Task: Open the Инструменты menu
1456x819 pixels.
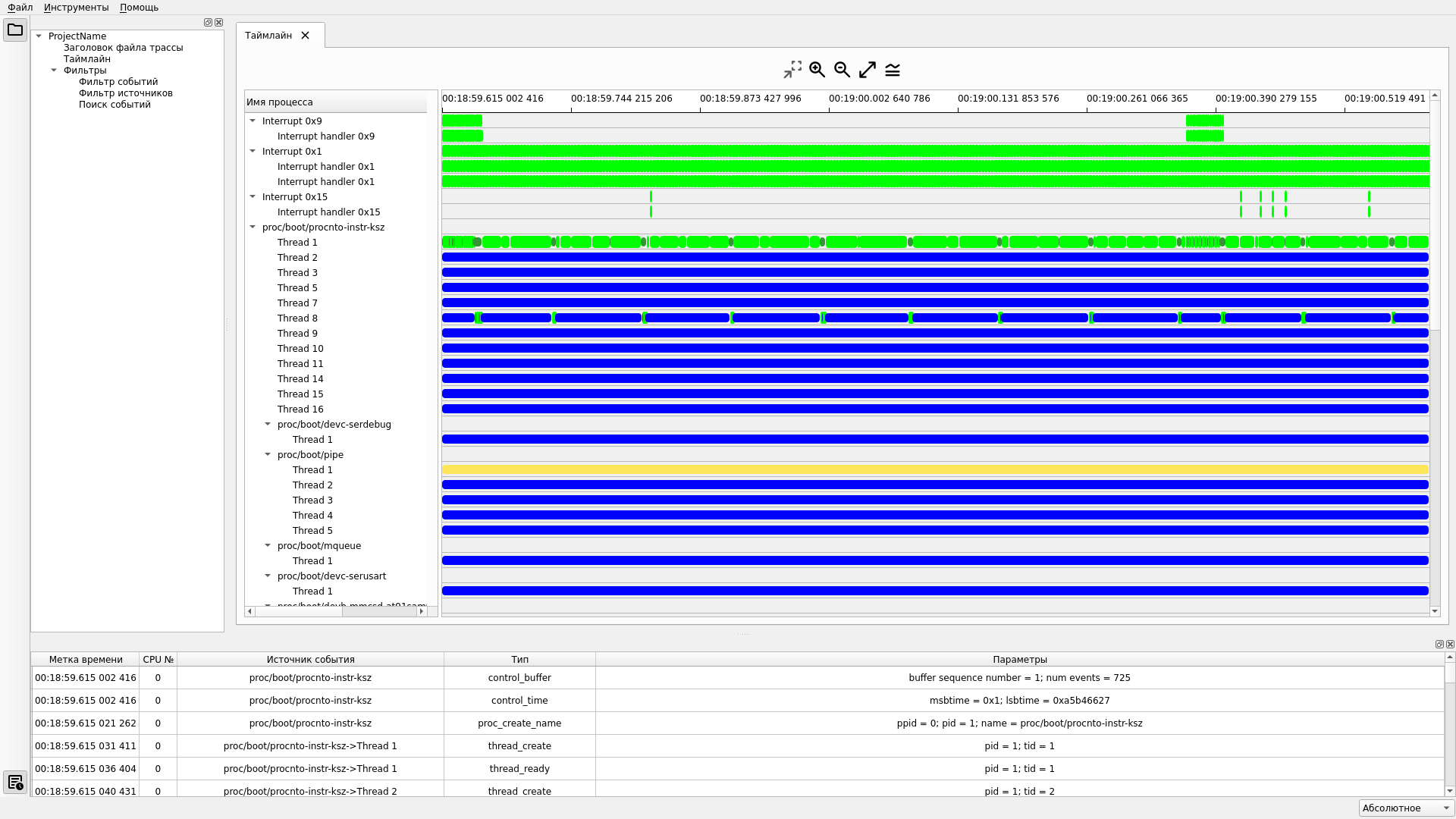Action: click(76, 8)
